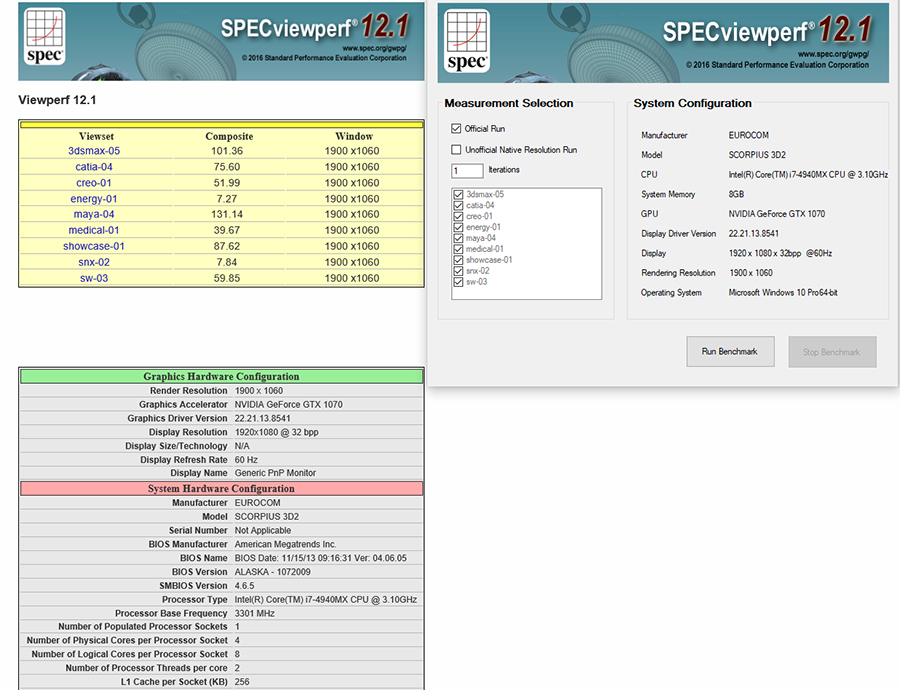This screenshot has width=900, height=690.
Task: Open the catia-04 results link
Action: click(94, 167)
